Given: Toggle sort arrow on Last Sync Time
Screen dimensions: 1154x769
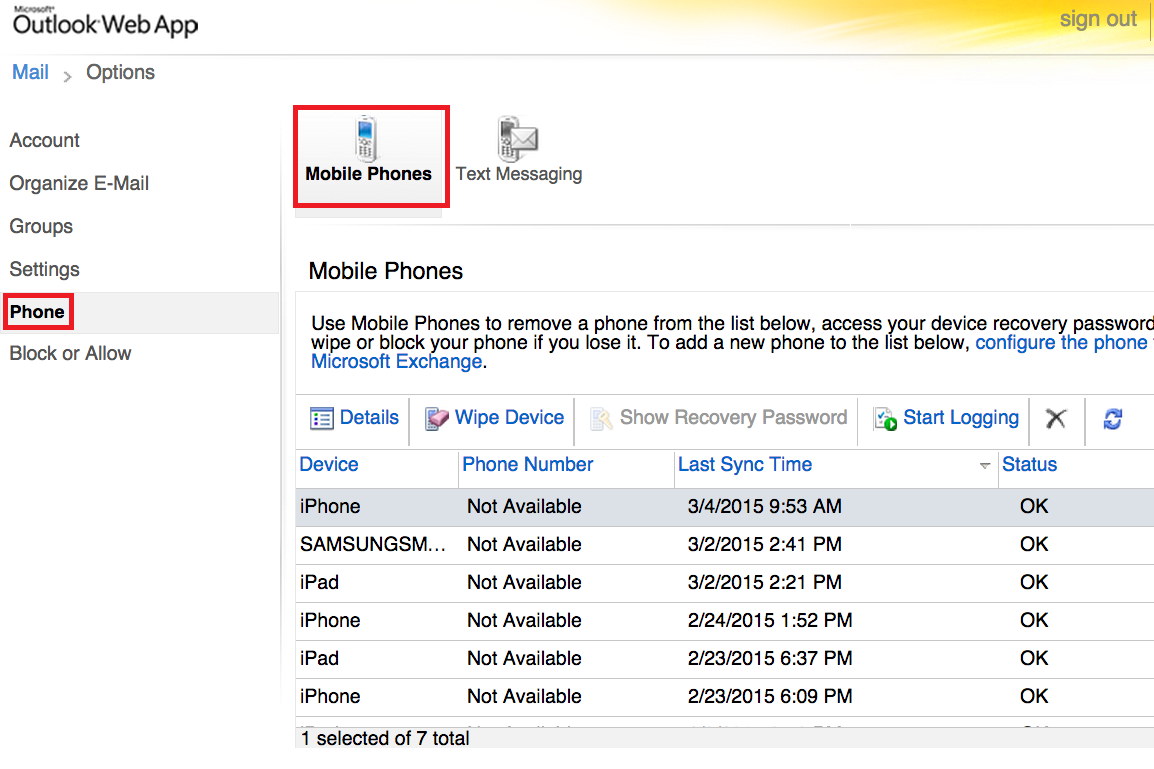Looking at the screenshot, I should click(985, 466).
